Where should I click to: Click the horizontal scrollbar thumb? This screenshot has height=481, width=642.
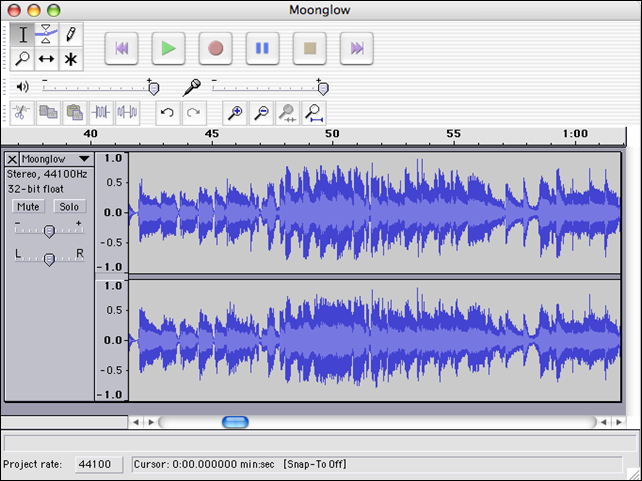click(235, 422)
